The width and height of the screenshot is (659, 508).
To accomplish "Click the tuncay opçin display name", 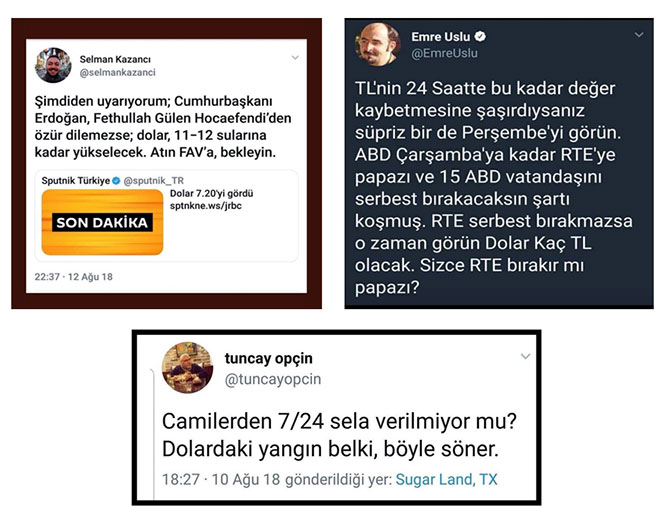I will click(269, 358).
